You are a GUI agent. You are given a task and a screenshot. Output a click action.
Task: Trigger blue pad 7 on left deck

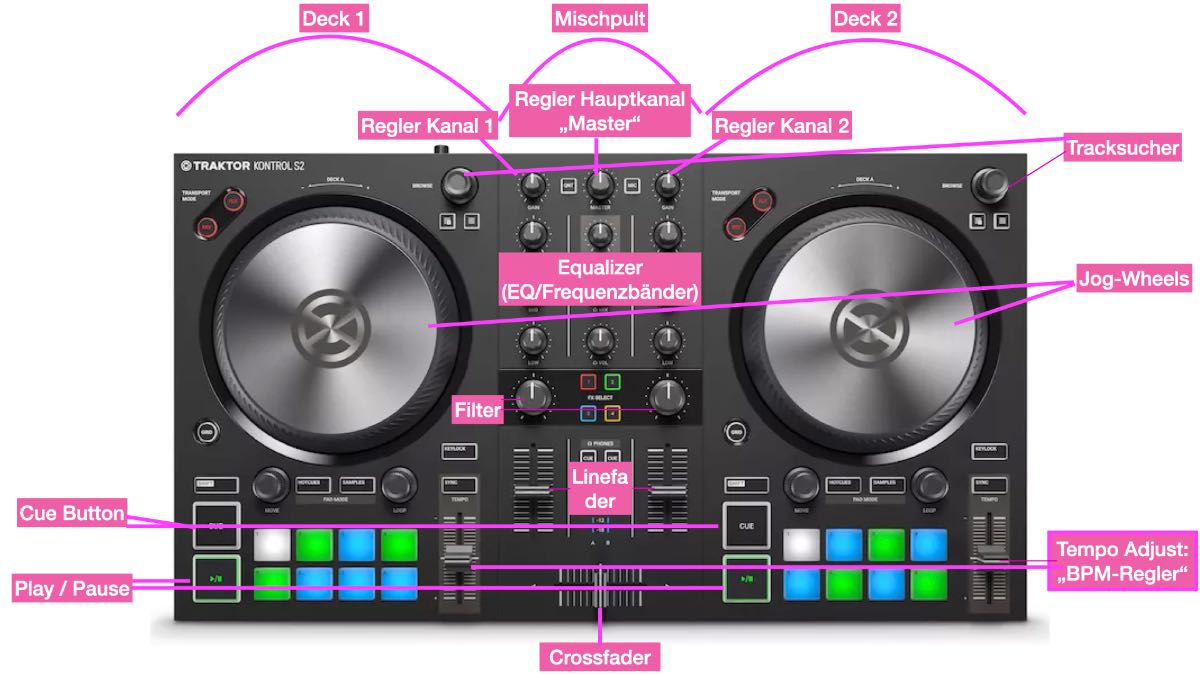(x=356, y=583)
